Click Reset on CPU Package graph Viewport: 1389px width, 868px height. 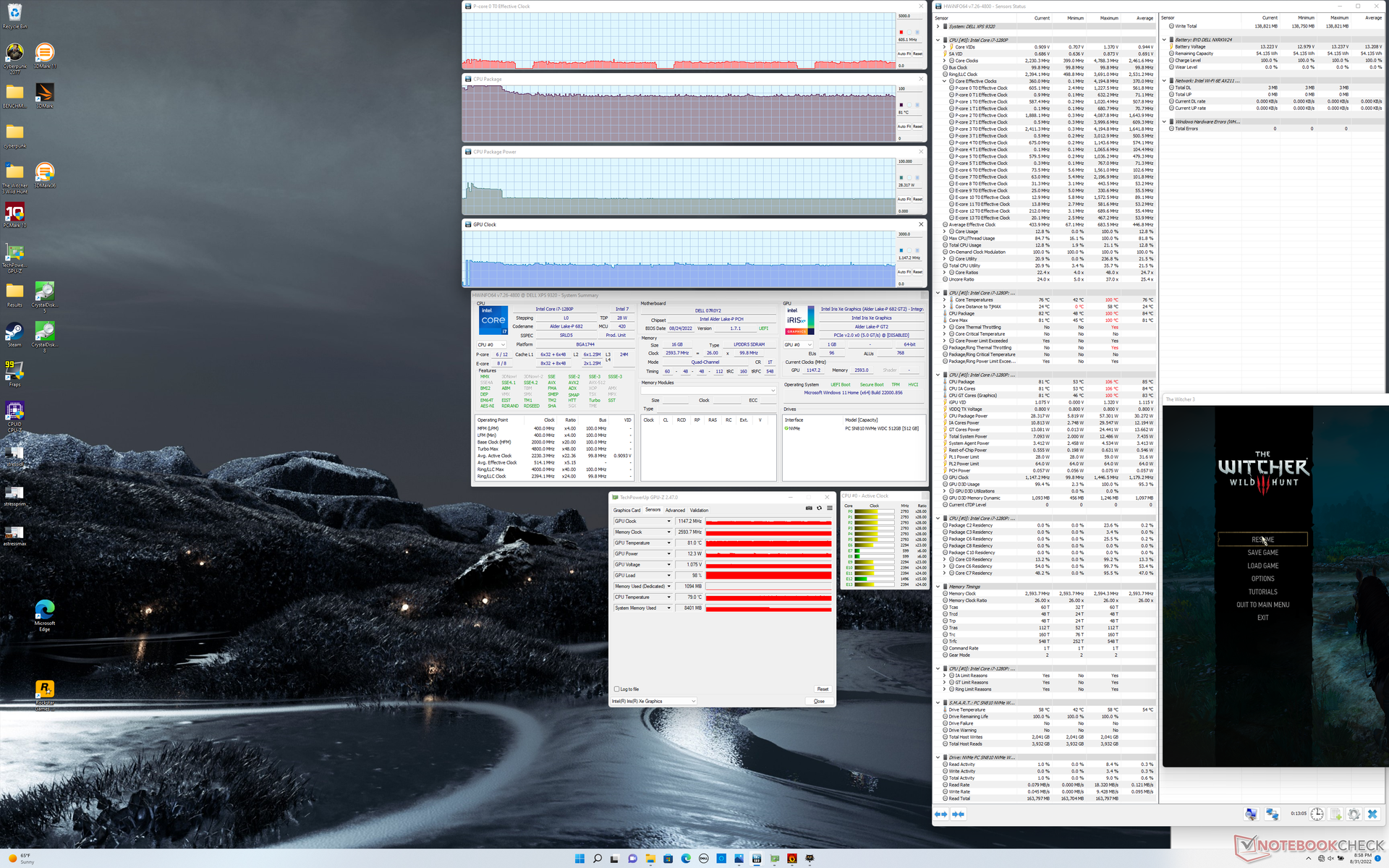point(917,127)
